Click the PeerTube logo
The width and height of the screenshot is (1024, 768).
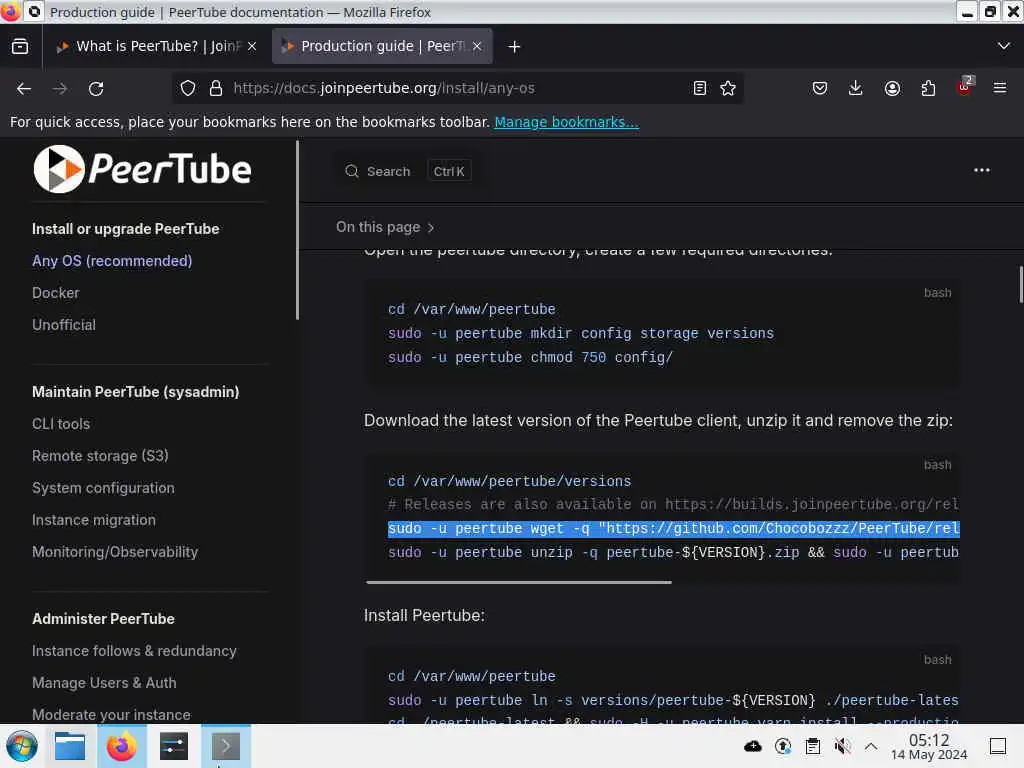[142, 169]
